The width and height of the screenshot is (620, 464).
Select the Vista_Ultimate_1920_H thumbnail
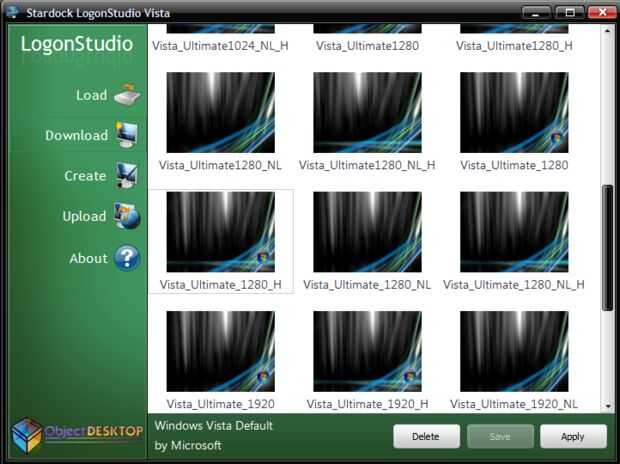pyautogui.click(x=367, y=351)
